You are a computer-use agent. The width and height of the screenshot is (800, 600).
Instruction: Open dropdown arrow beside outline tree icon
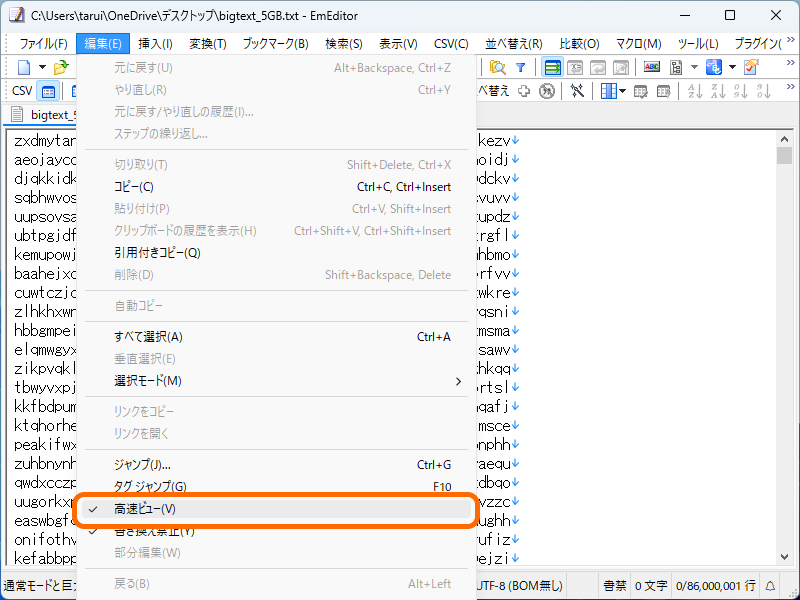tap(694, 67)
